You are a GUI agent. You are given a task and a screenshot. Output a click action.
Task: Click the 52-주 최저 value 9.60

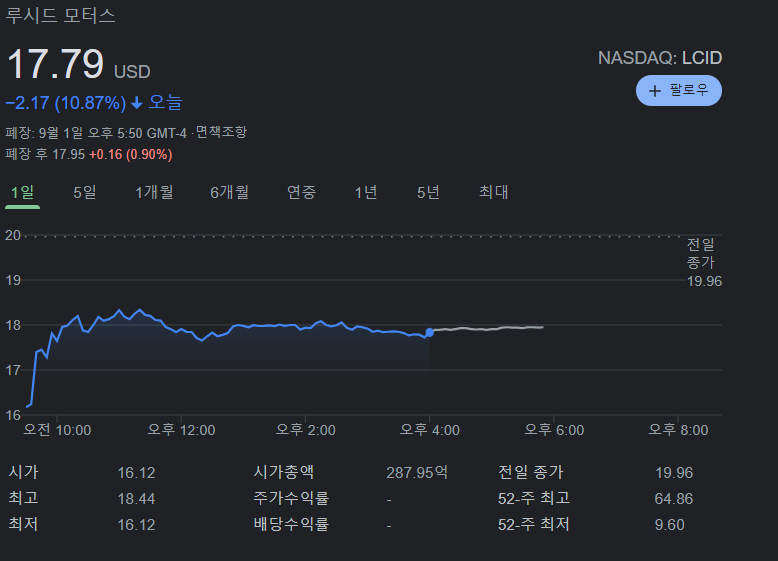(x=669, y=525)
